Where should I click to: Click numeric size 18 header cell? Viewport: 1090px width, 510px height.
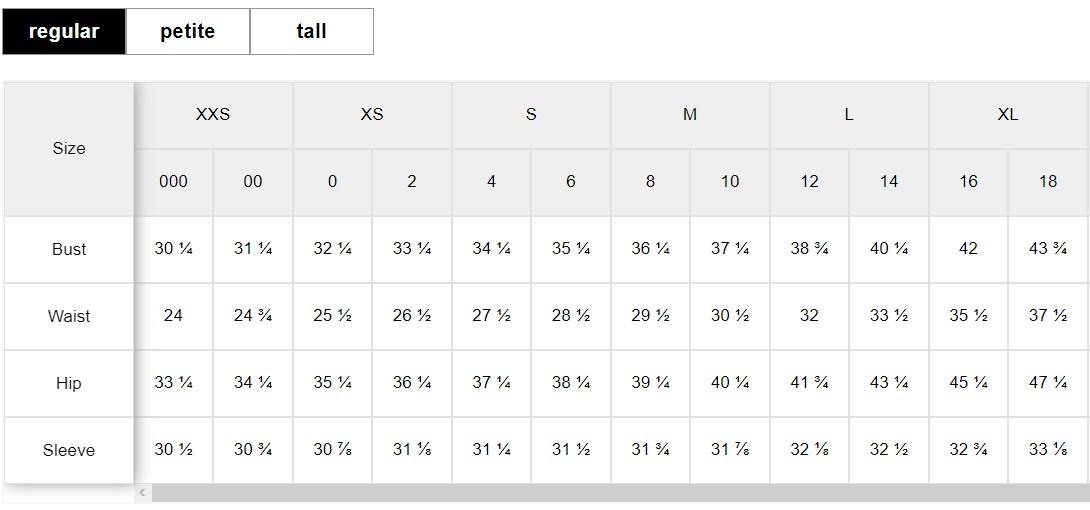coord(1048,182)
